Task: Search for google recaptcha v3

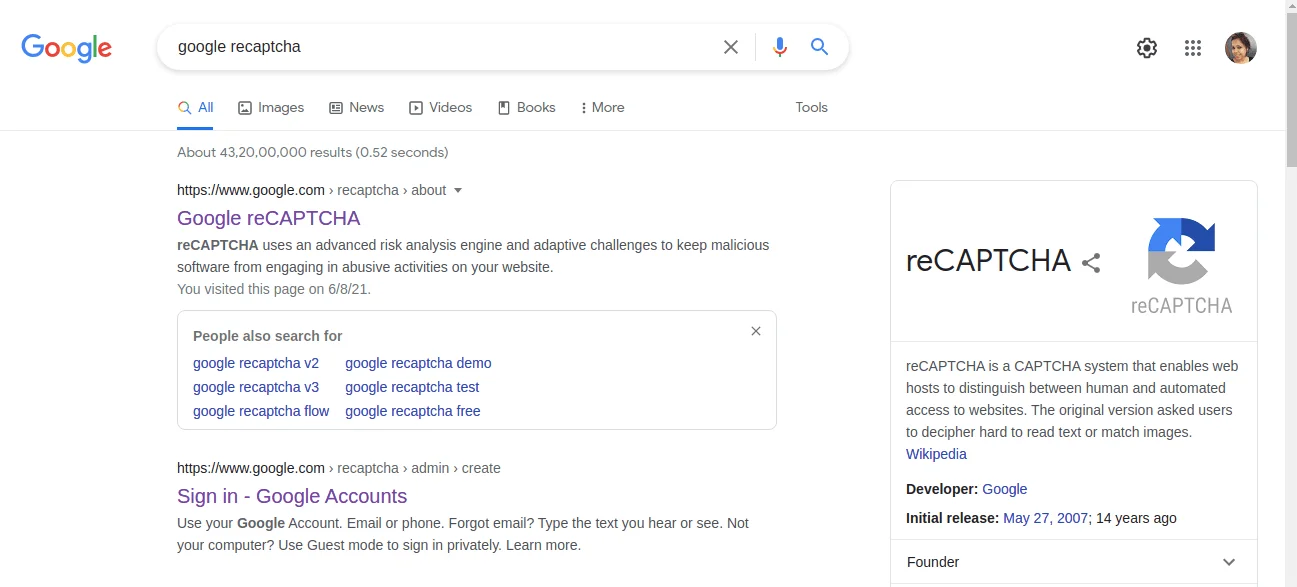Action: [x=256, y=387]
